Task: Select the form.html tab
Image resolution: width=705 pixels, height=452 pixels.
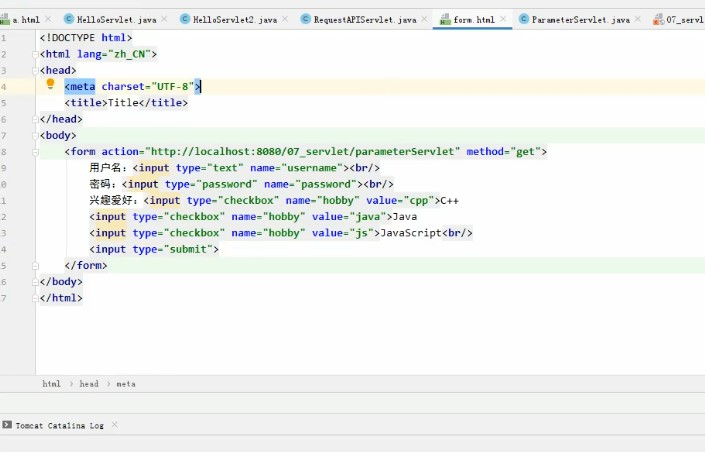Action: 473,20
